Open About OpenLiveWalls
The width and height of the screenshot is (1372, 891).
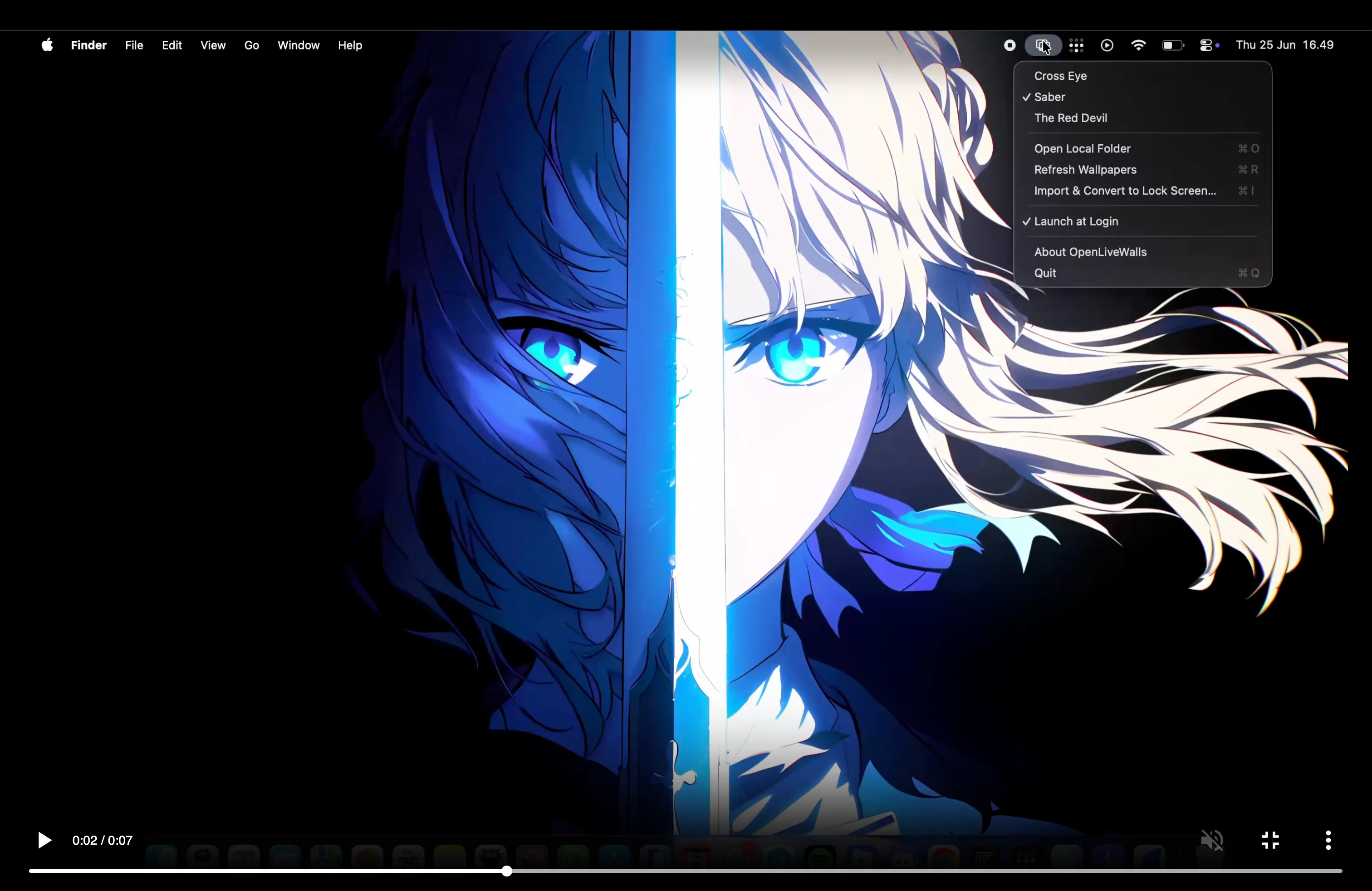point(1142,252)
